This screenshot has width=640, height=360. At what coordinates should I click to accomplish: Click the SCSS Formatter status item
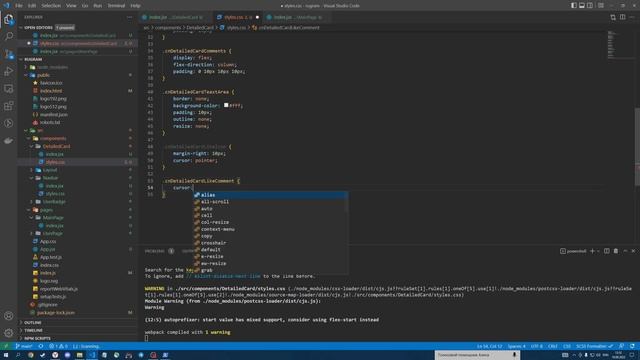pos(594,346)
